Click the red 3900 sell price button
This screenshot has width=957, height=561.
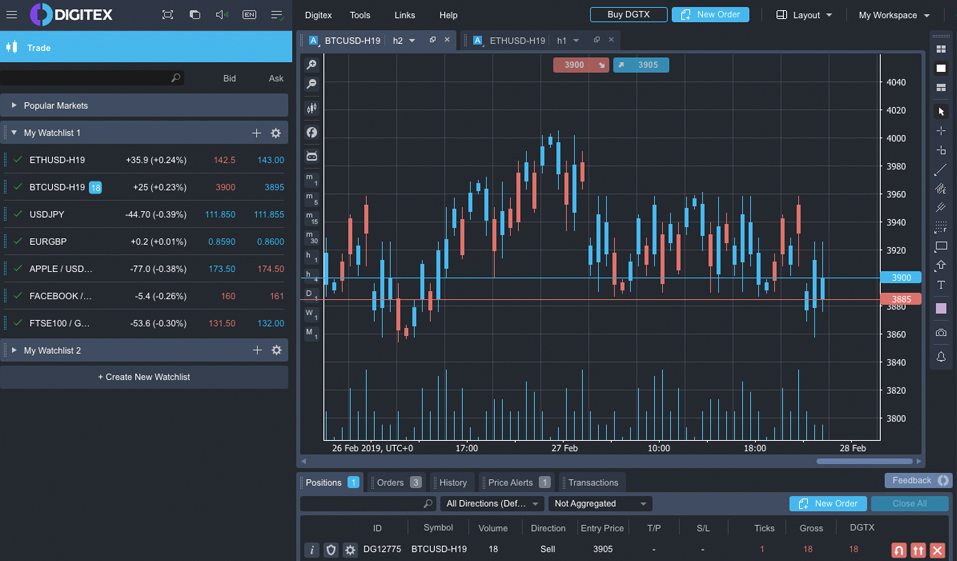pyautogui.click(x=581, y=65)
